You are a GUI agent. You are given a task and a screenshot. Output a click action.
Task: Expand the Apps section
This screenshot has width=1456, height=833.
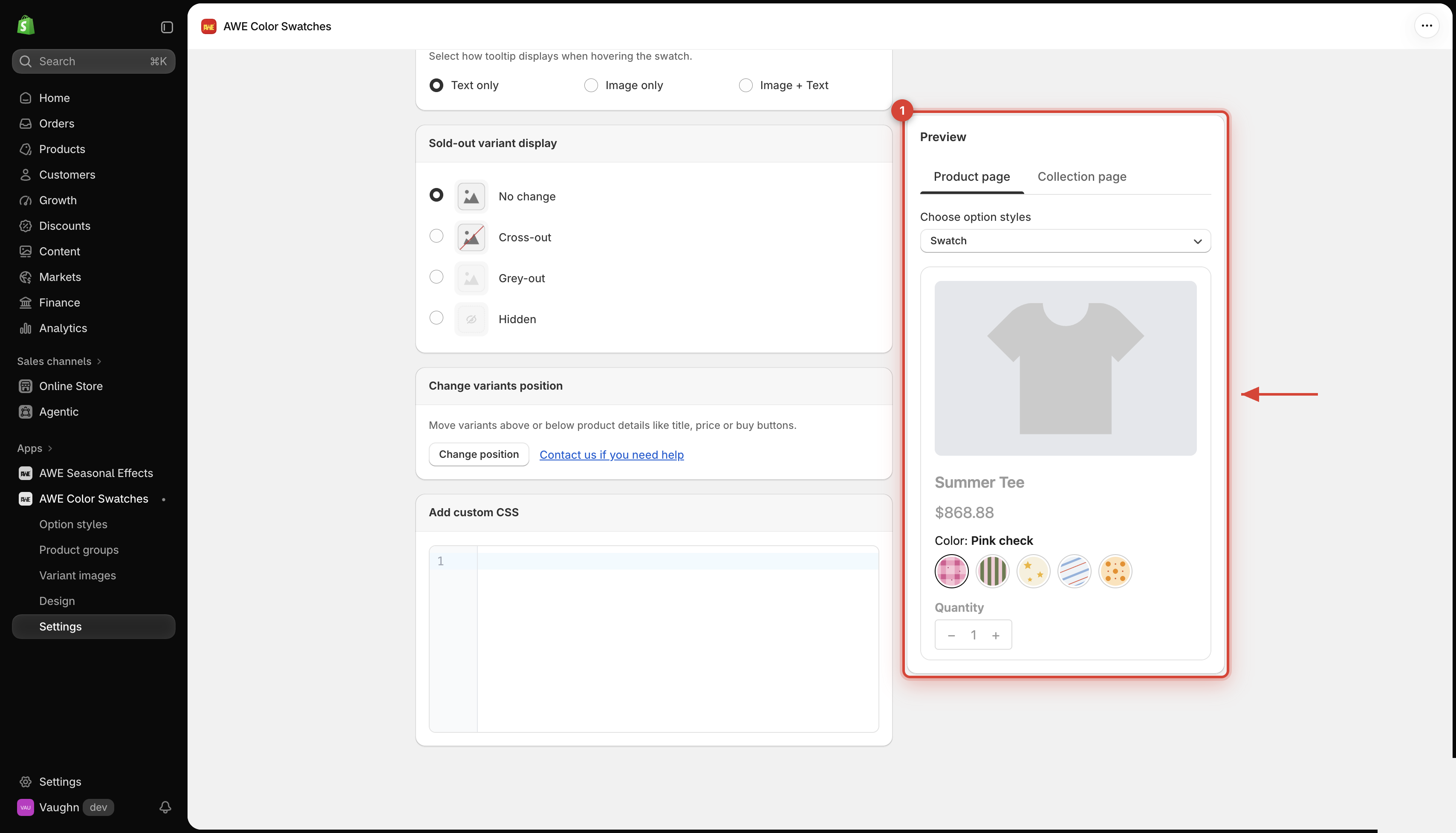(35, 448)
